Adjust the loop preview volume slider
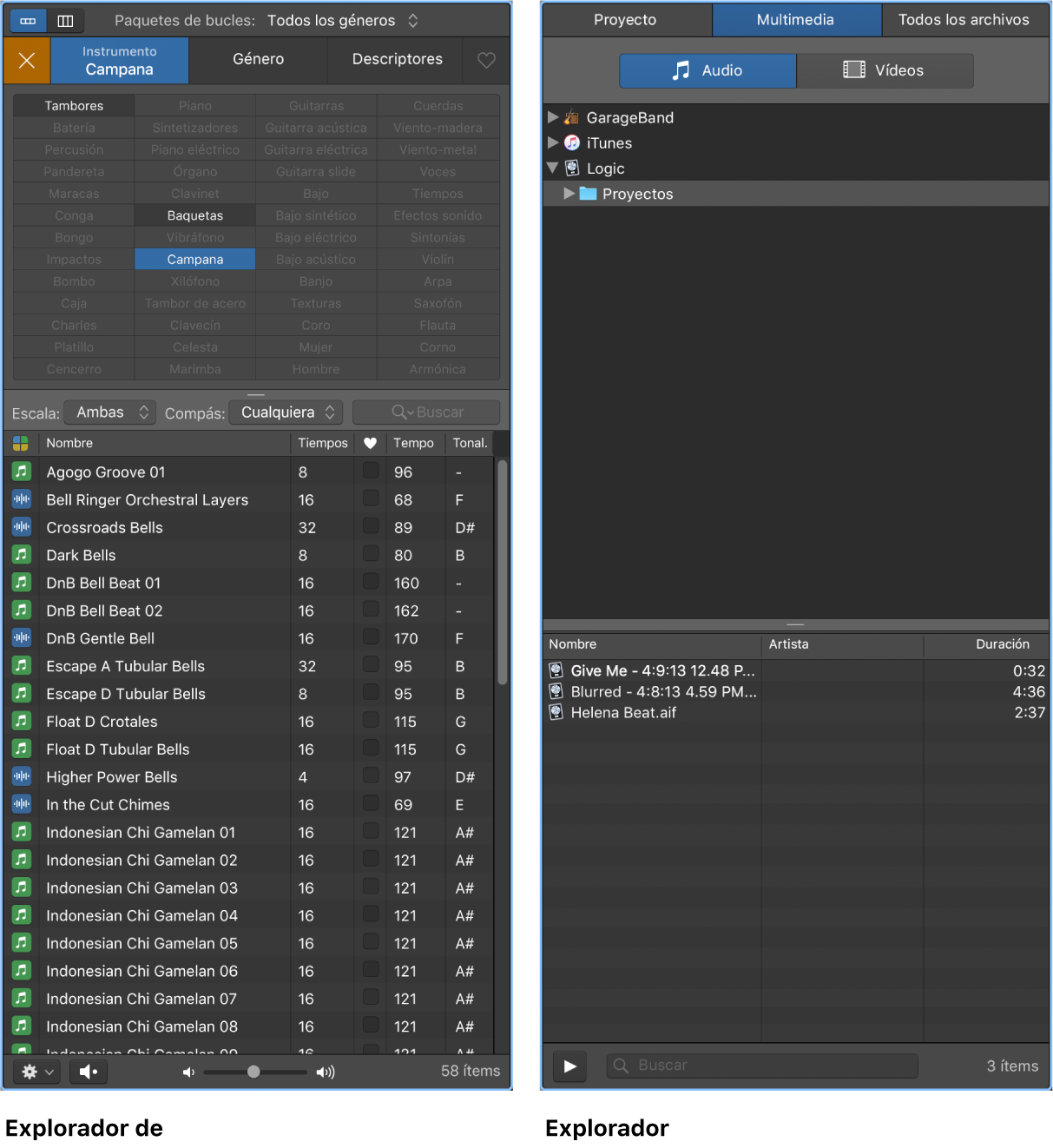The image size is (1053, 1148). tap(254, 1072)
